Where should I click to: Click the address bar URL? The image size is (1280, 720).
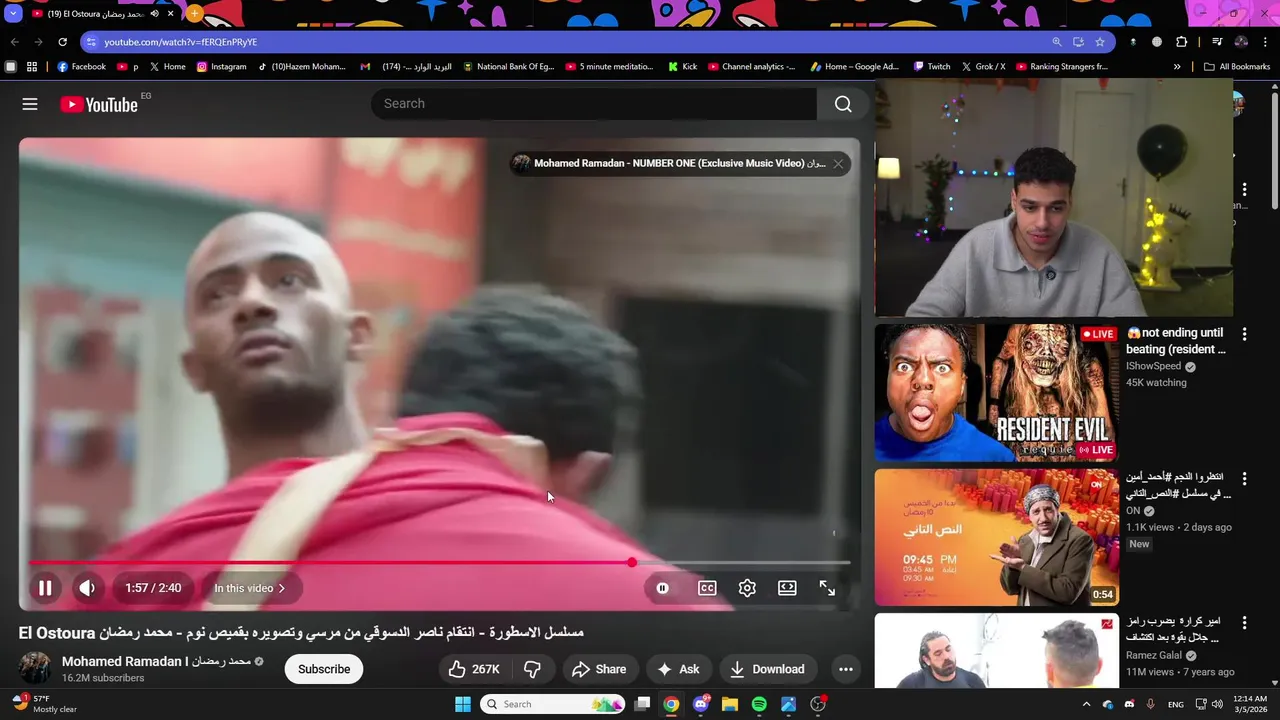point(180,42)
